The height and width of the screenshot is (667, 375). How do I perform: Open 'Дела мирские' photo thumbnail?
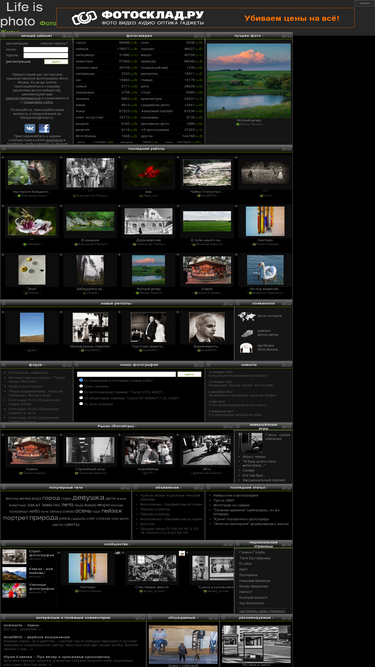click(x=148, y=221)
